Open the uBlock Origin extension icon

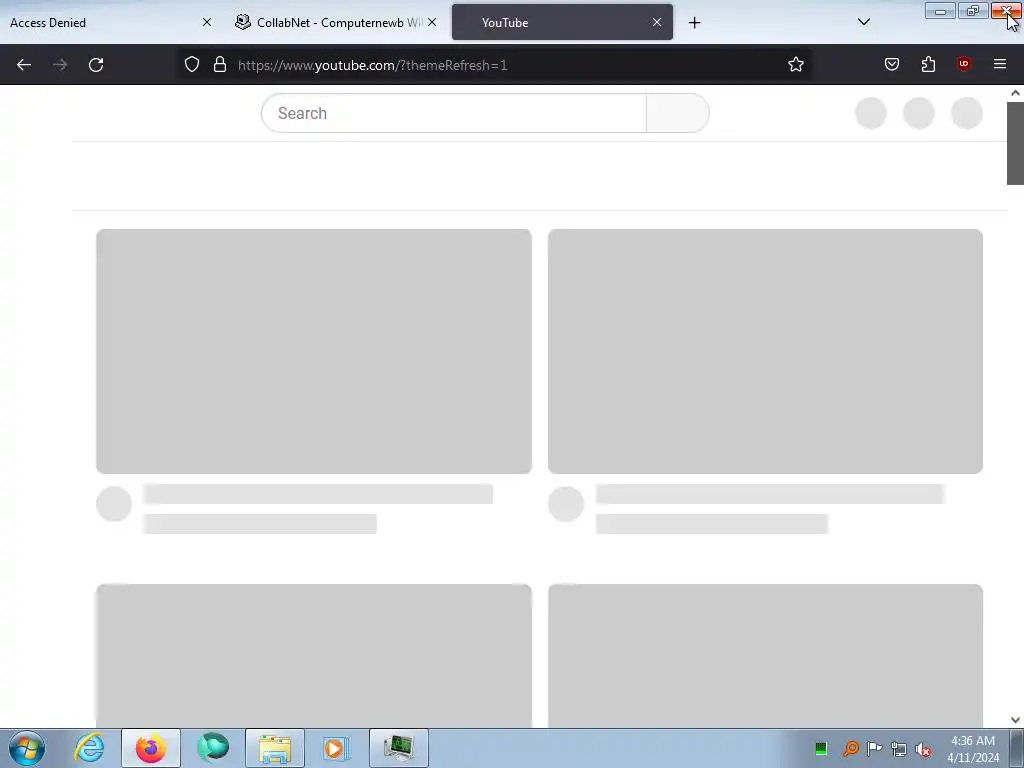pos(964,64)
